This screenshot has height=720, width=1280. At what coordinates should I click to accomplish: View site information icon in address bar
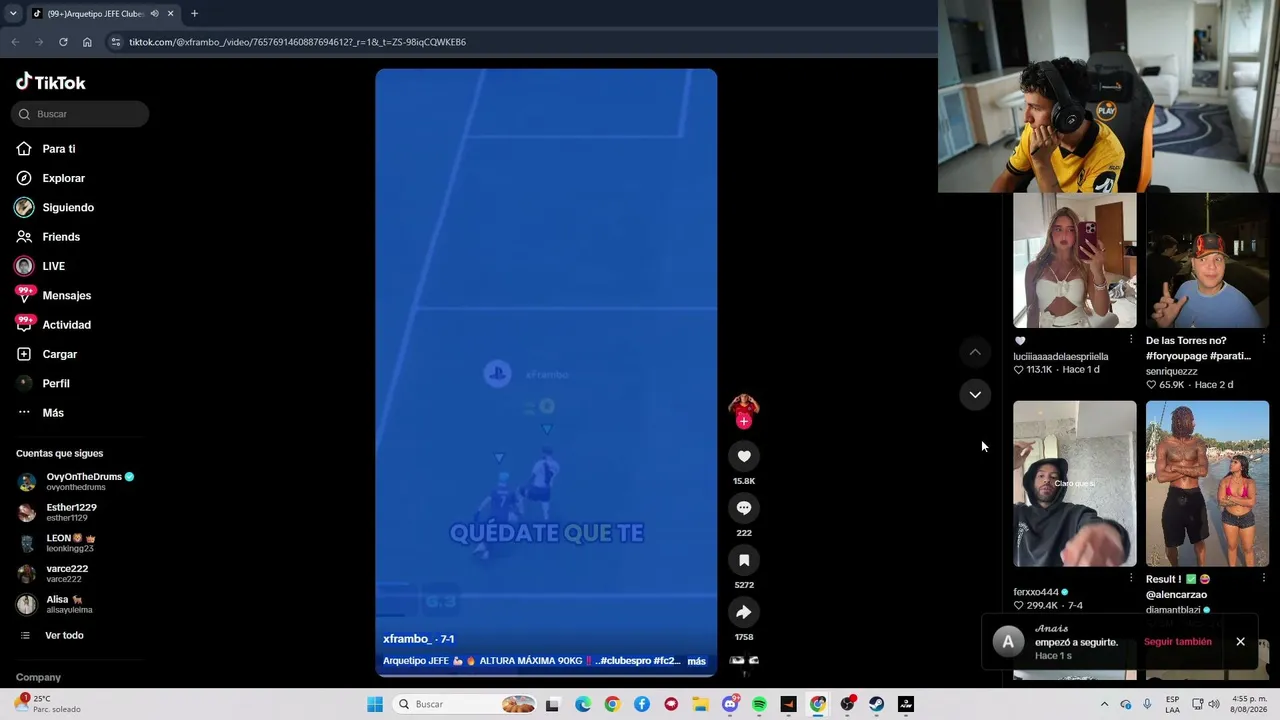pos(115,42)
